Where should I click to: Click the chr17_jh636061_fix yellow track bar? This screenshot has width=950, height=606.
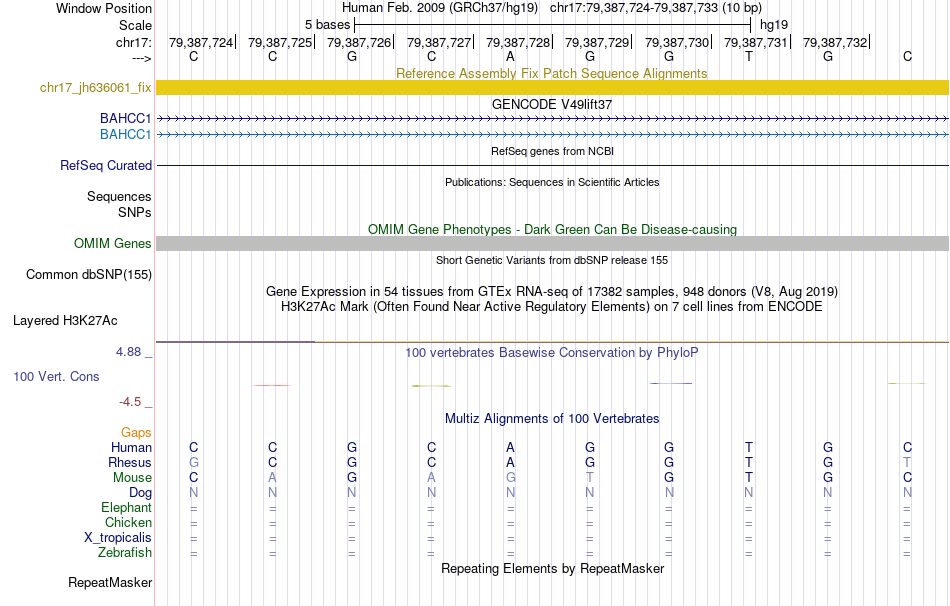click(x=552, y=87)
